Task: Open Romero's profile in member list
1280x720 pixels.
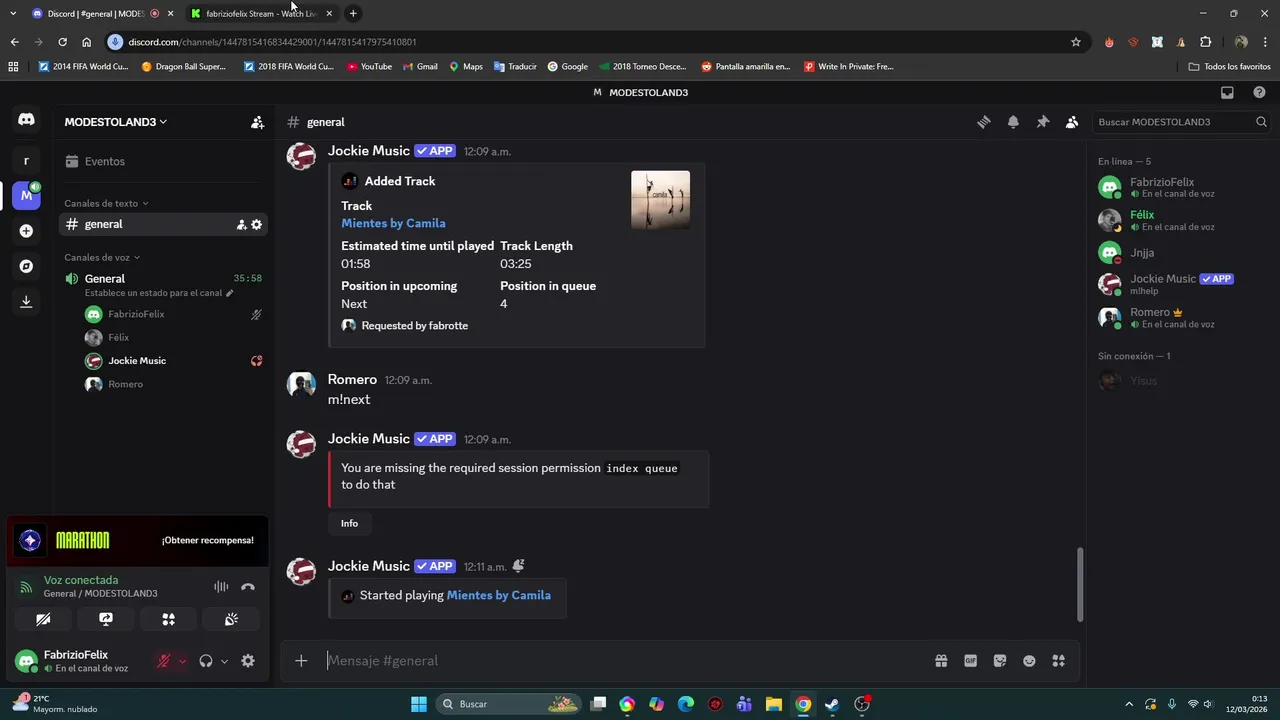Action: coord(1184,318)
